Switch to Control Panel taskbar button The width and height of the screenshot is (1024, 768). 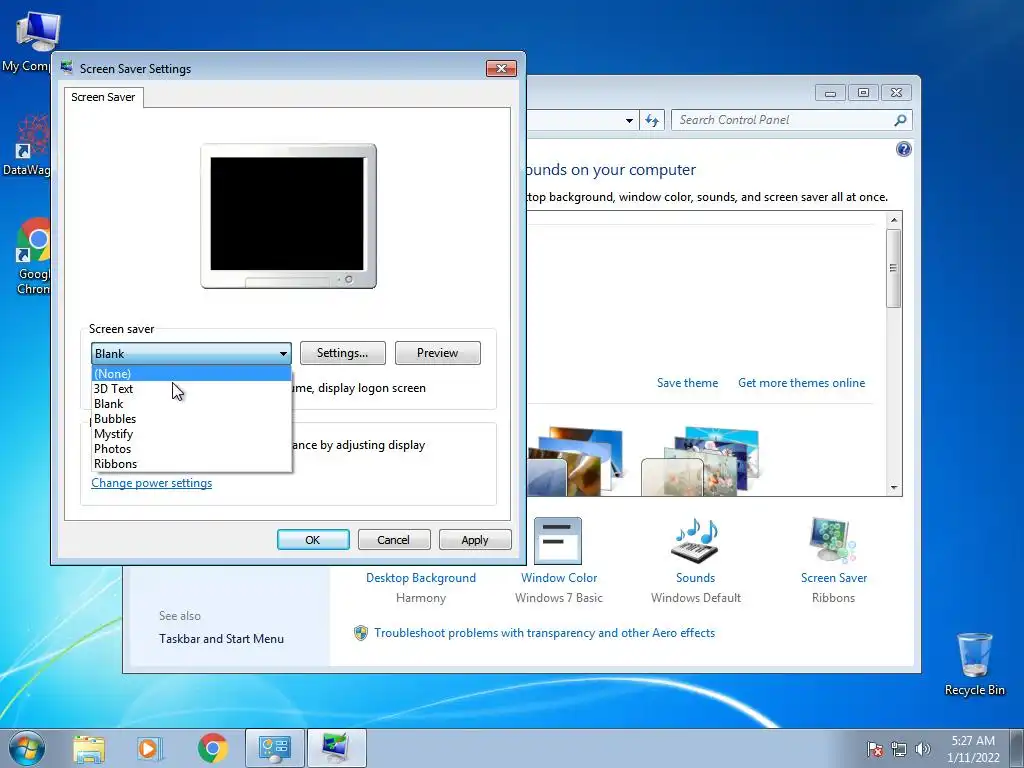tap(275, 748)
